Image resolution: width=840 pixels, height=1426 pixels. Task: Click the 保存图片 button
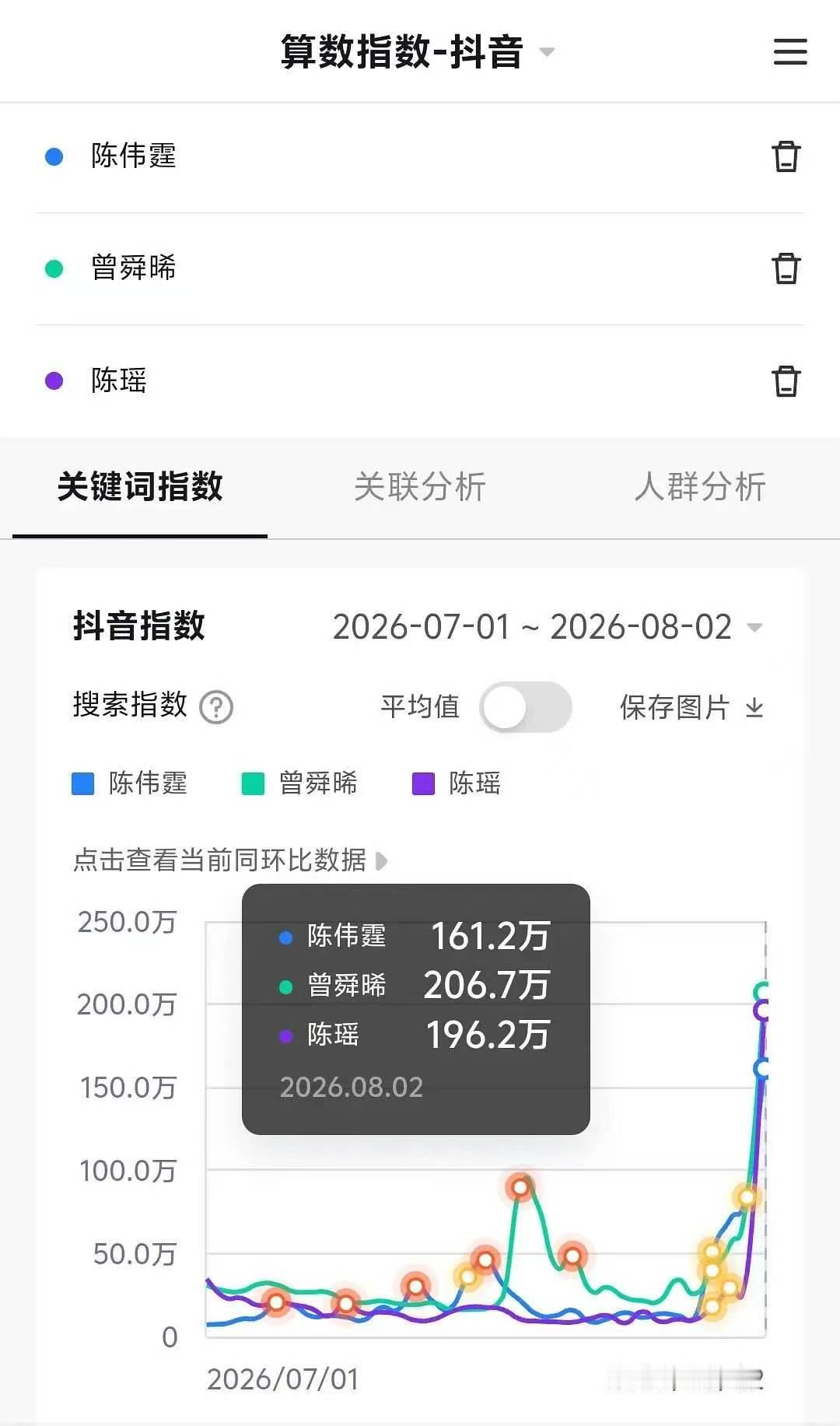pyautogui.click(x=692, y=707)
